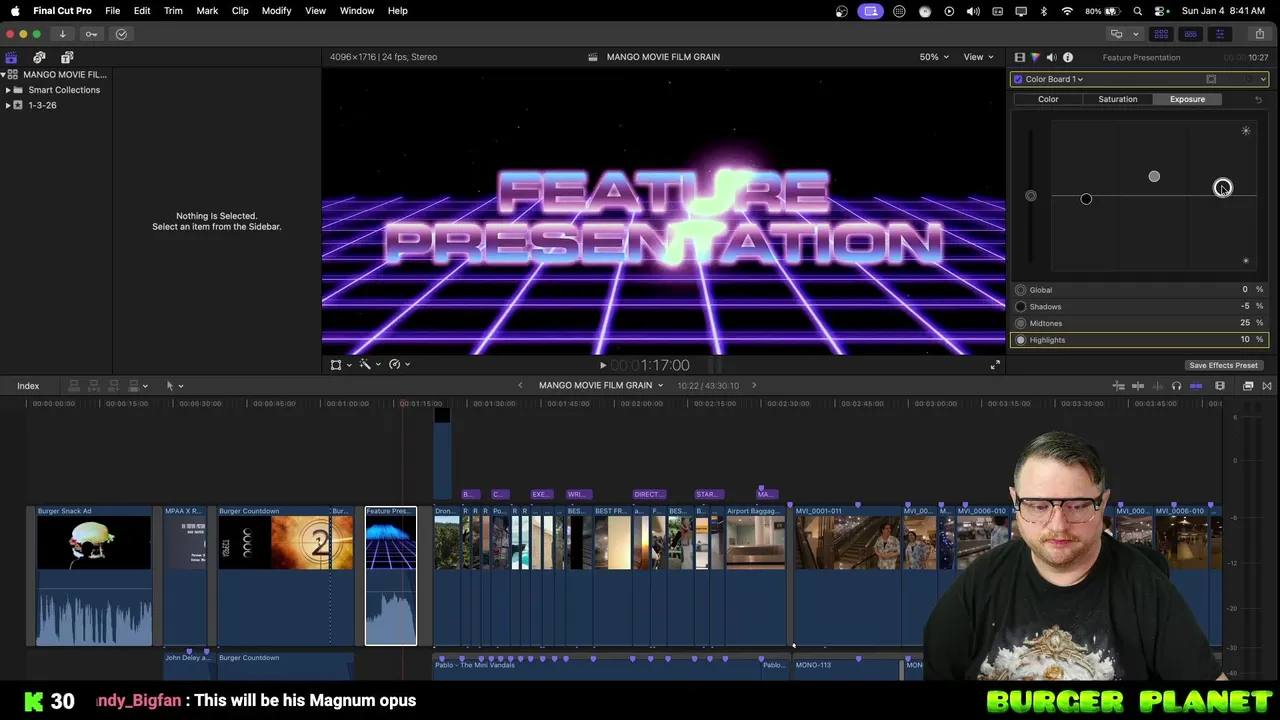Click the Midtones exposure puck

point(1154,177)
